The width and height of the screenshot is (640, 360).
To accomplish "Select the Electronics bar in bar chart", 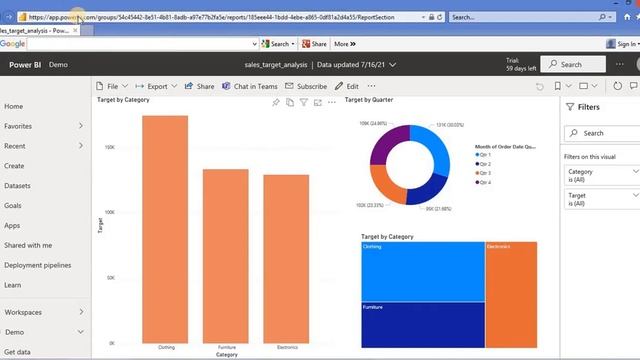I will pos(286,259).
